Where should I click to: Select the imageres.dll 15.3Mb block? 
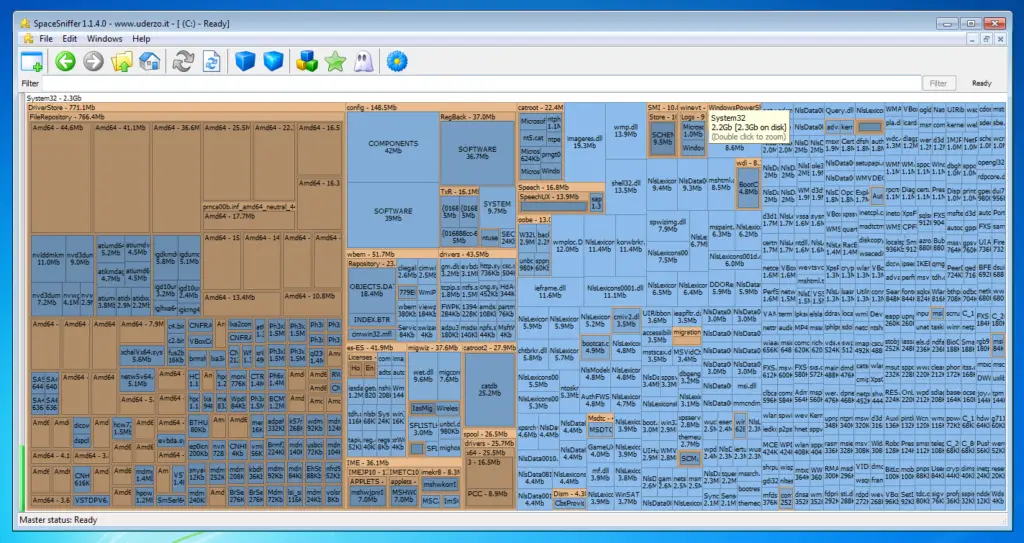[584, 142]
